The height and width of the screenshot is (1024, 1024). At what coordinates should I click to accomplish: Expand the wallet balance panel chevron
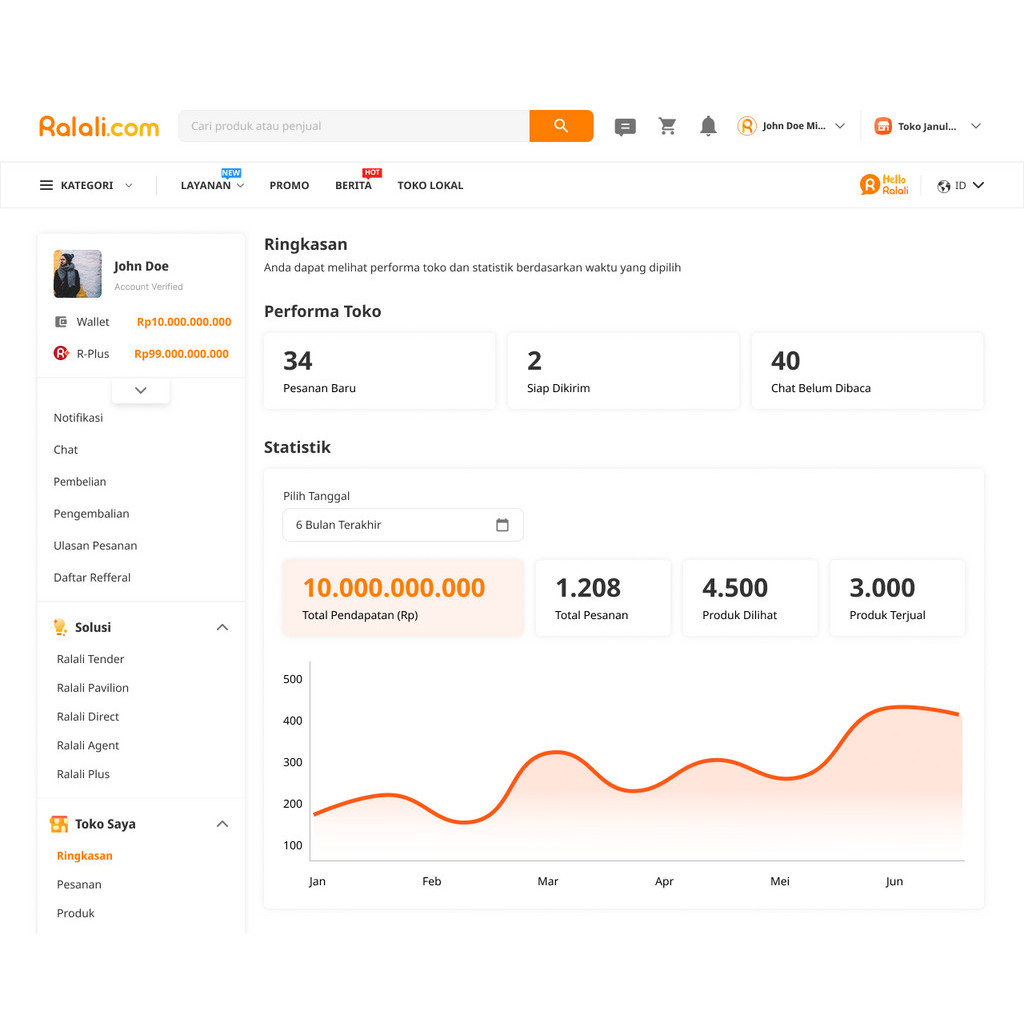pyautogui.click(x=141, y=390)
